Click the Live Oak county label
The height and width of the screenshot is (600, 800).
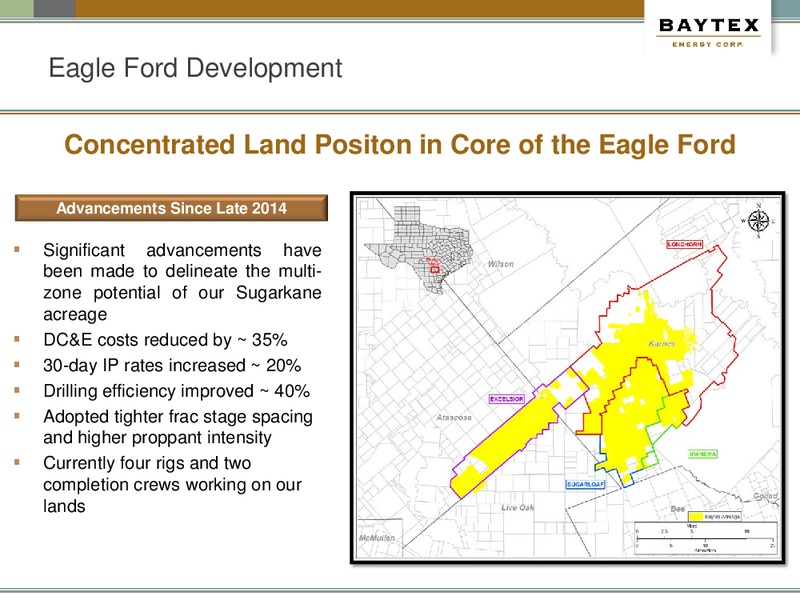(x=517, y=507)
